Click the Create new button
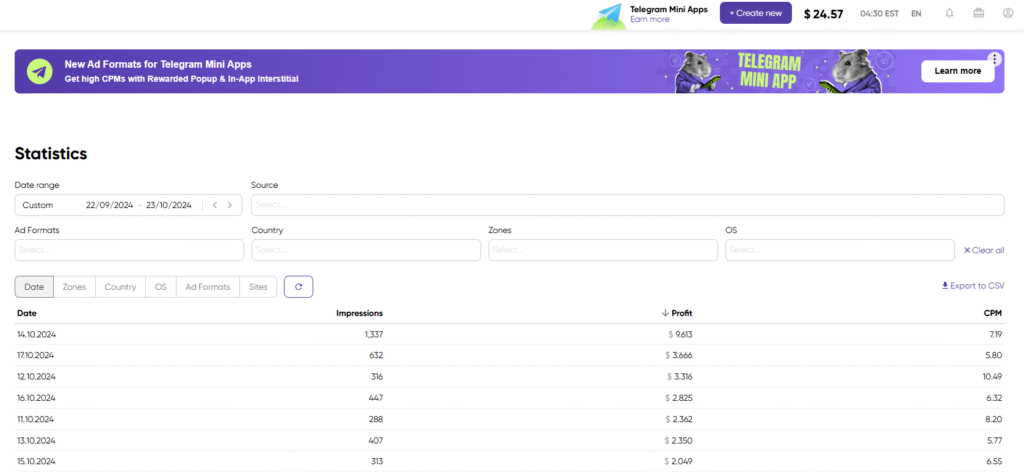This screenshot has height=474, width=1024. click(755, 13)
